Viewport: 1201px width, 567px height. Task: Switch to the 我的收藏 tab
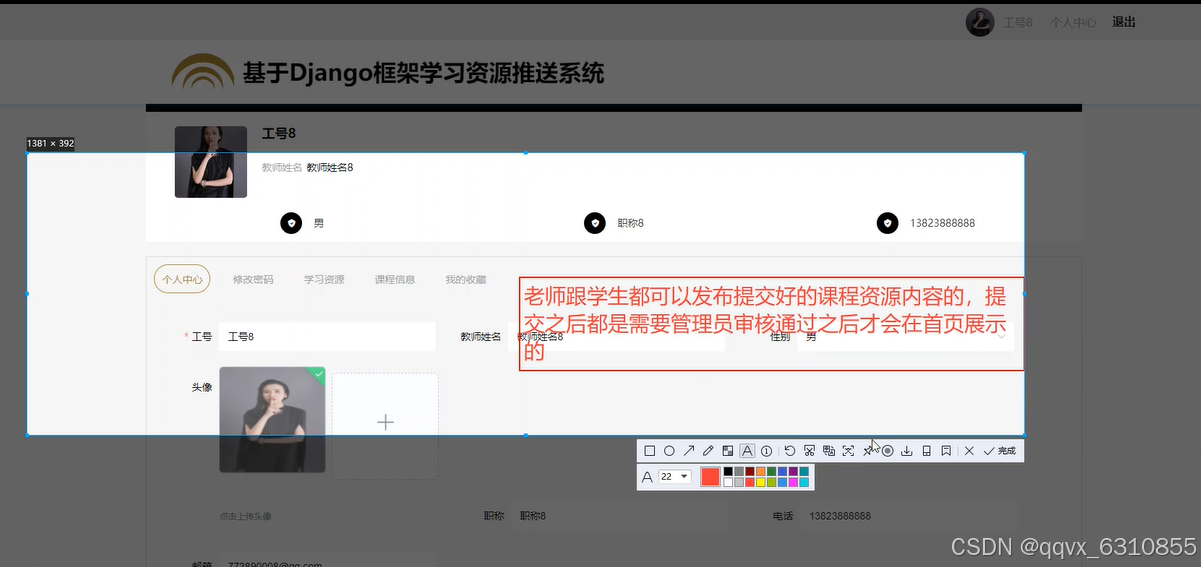pos(466,280)
